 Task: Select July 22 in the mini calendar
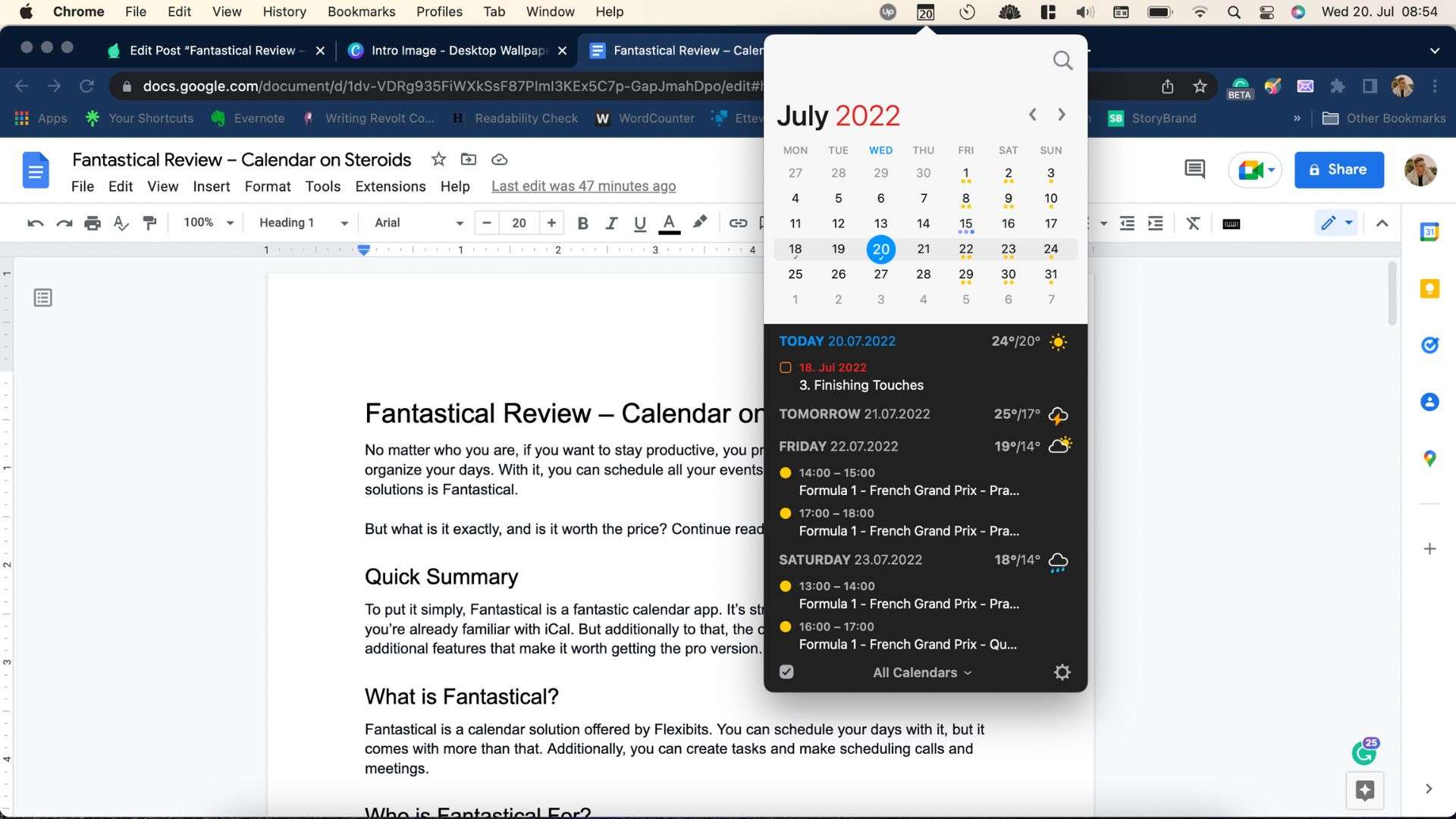click(965, 249)
